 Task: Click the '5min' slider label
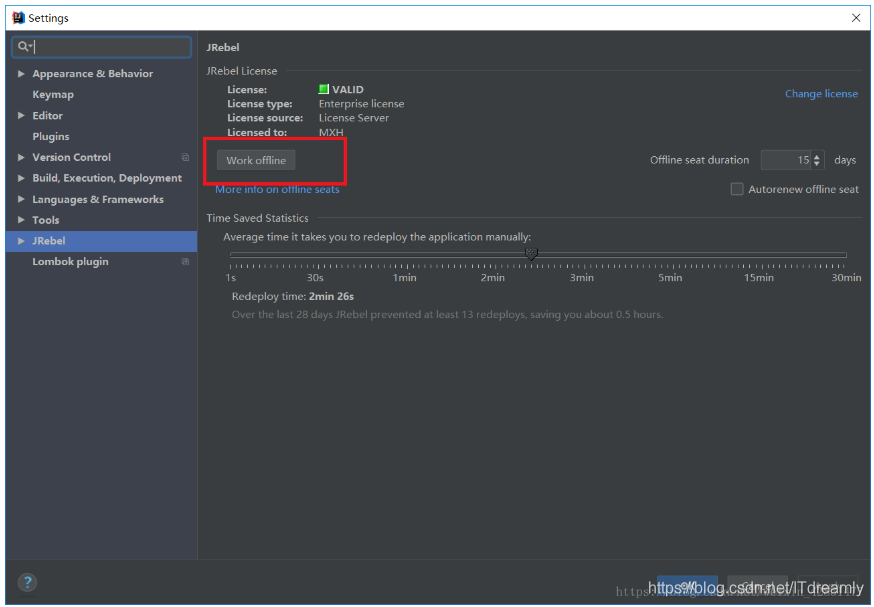click(670, 278)
